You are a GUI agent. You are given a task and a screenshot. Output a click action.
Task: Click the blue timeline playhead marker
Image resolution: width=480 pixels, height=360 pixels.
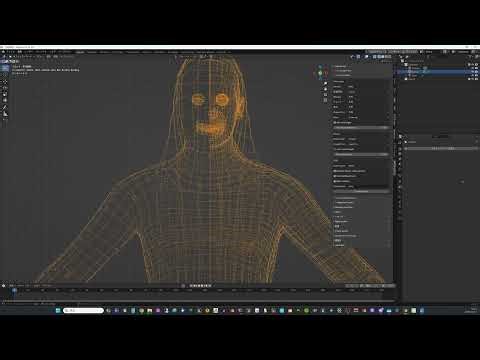tap(14, 290)
